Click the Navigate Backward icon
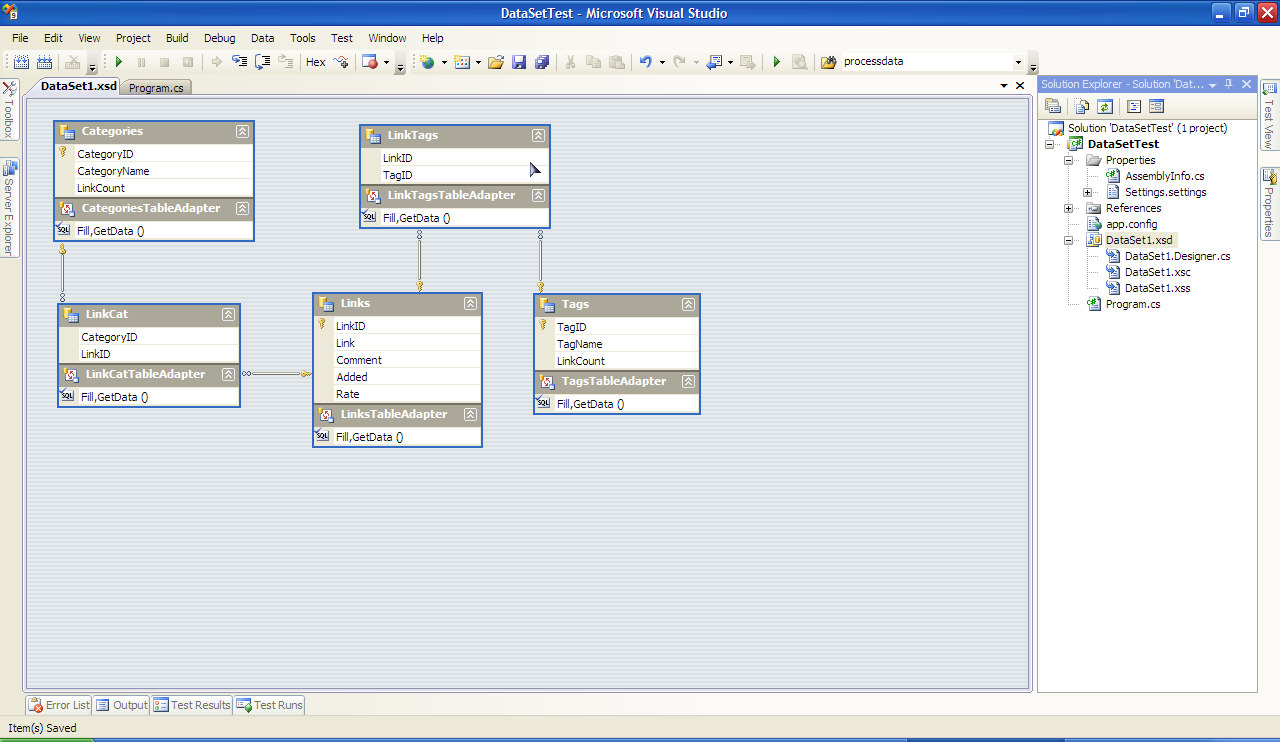This screenshot has width=1280, height=742. click(714, 62)
